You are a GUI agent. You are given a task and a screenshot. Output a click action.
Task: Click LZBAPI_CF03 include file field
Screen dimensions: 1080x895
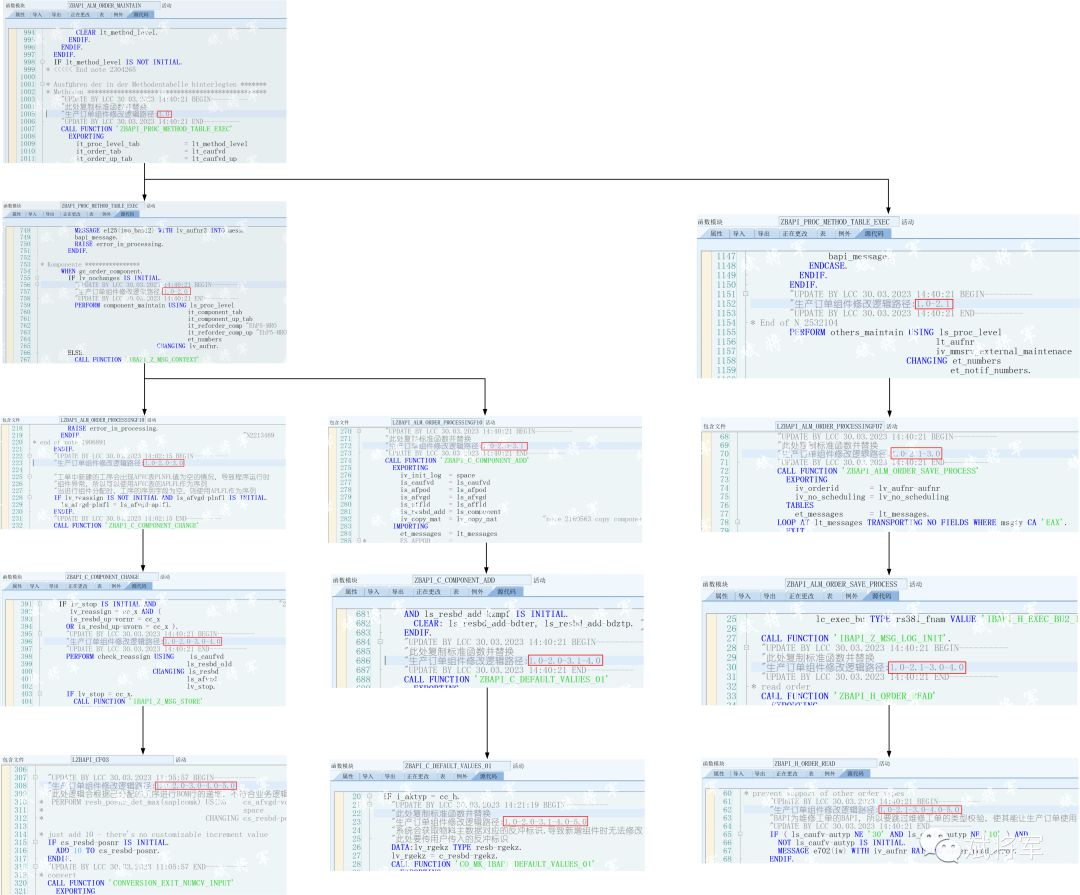click(121, 759)
